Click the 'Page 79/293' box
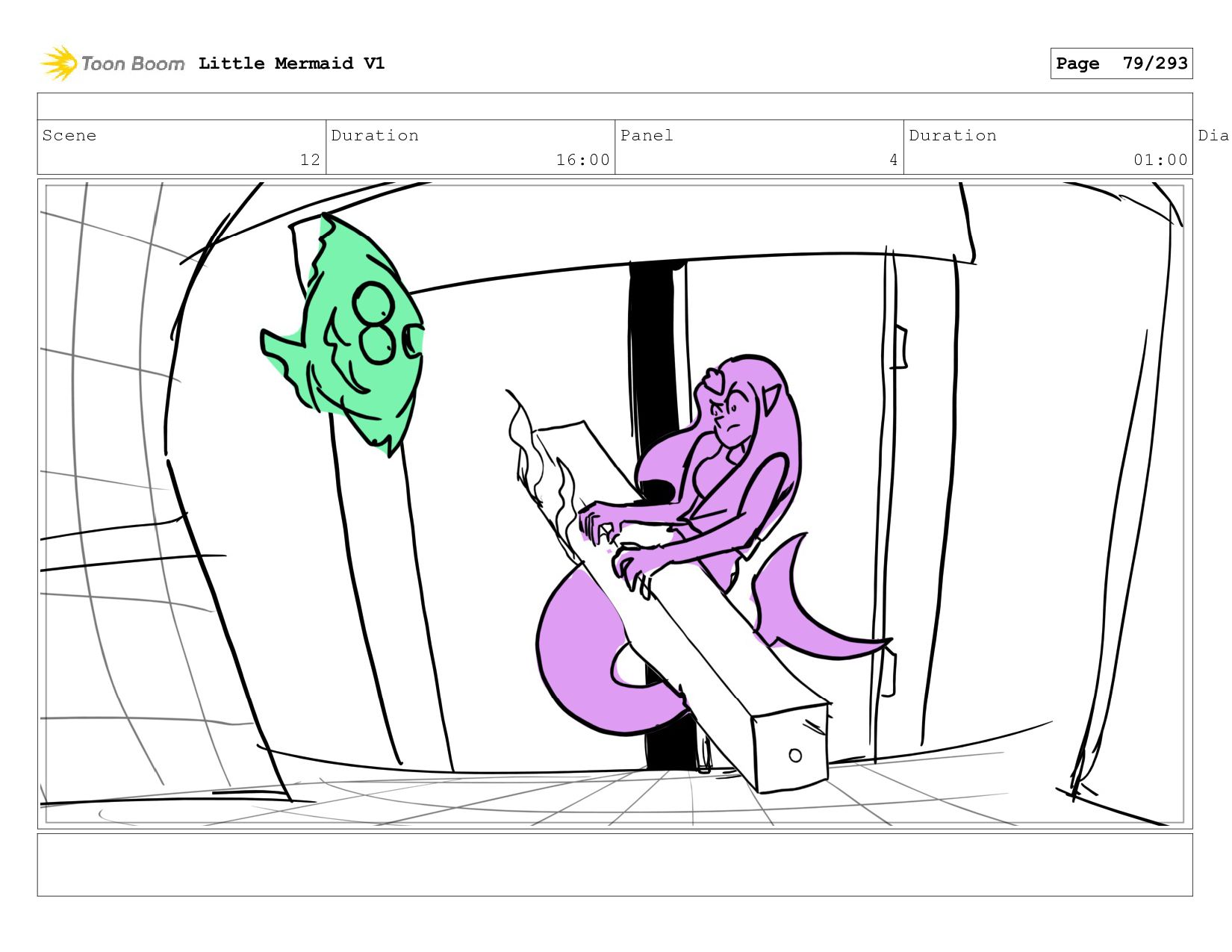The height and width of the screenshot is (952, 1232). [1121, 63]
